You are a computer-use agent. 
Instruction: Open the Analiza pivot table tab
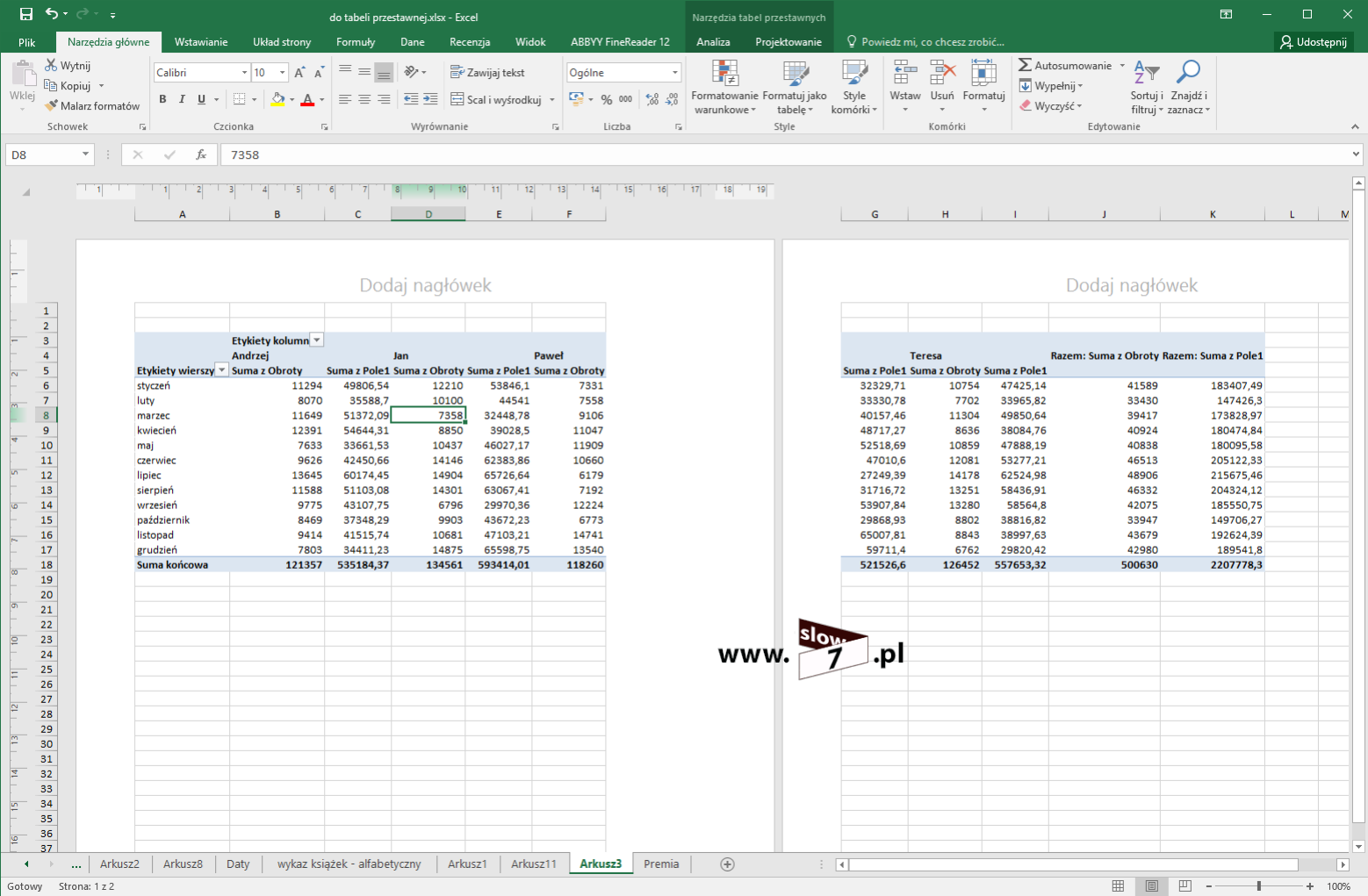(713, 42)
